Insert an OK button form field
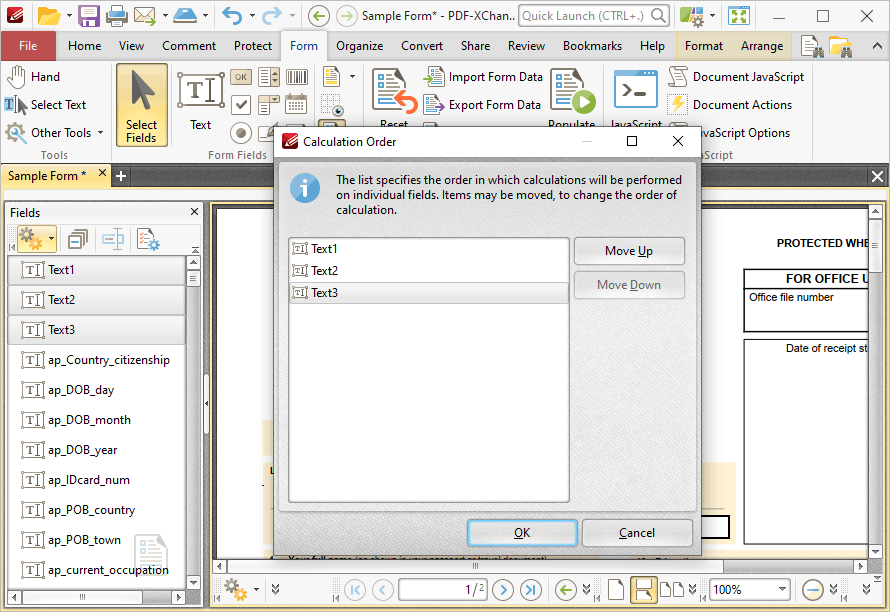 (x=241, y=77)
